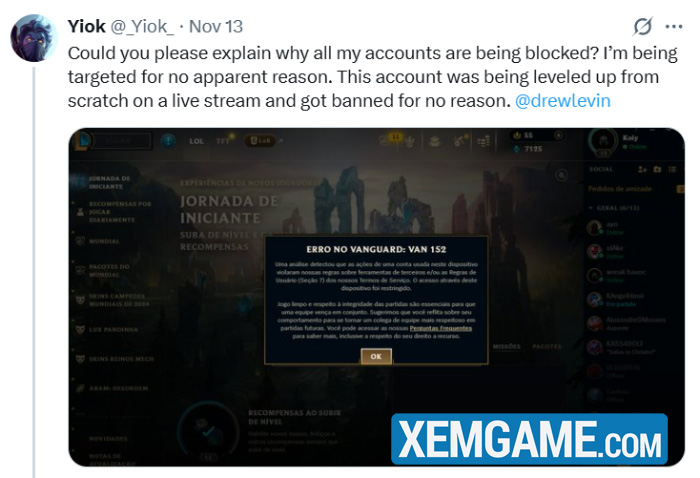Click OK in Vanguard error dialog
This screenshot has height=478, width=700.
376,356
